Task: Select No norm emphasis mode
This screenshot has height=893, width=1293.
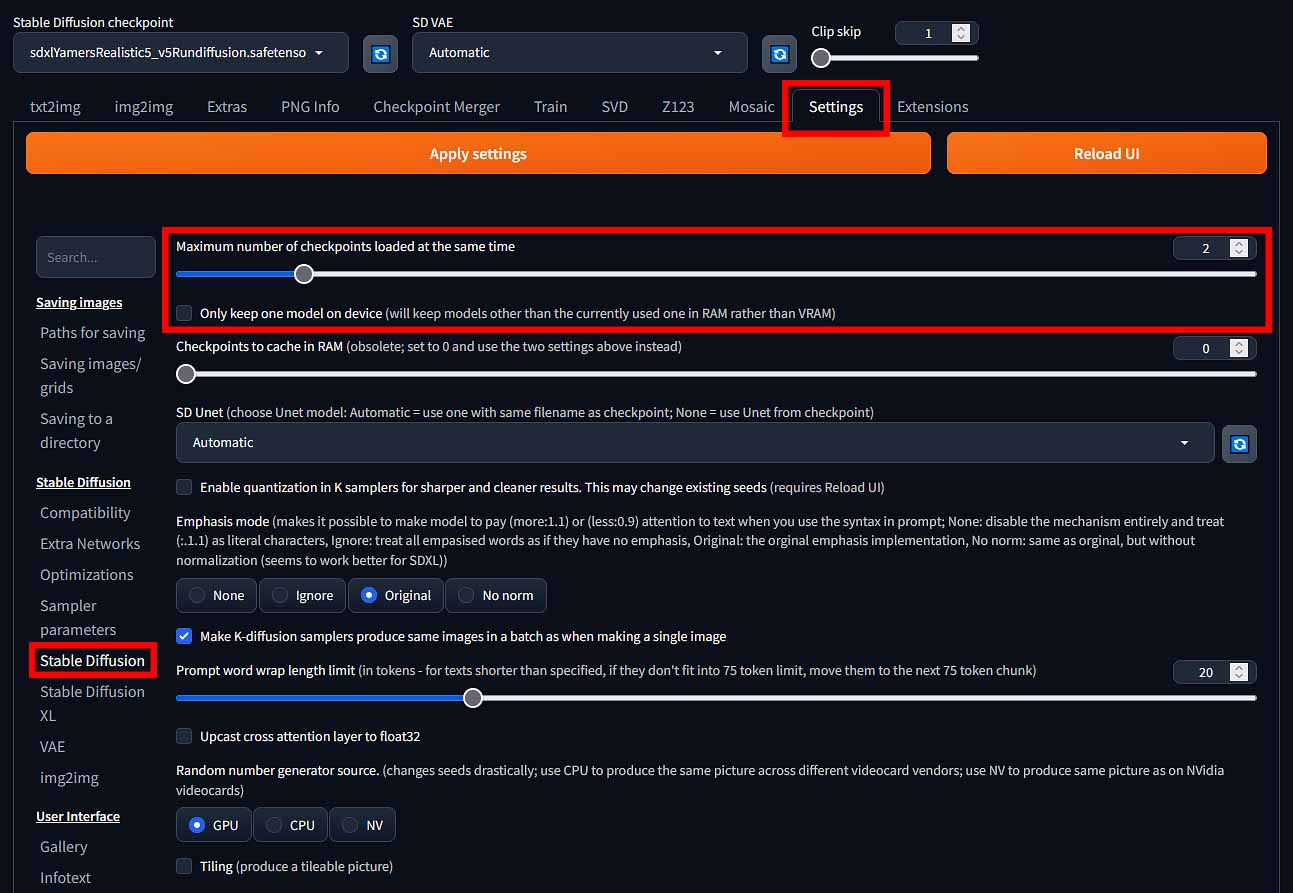Action: (496, 595)
